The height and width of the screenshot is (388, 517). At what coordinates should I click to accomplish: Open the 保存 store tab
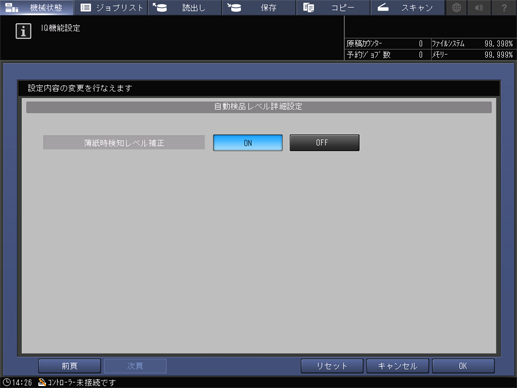(x=259, y=7)
